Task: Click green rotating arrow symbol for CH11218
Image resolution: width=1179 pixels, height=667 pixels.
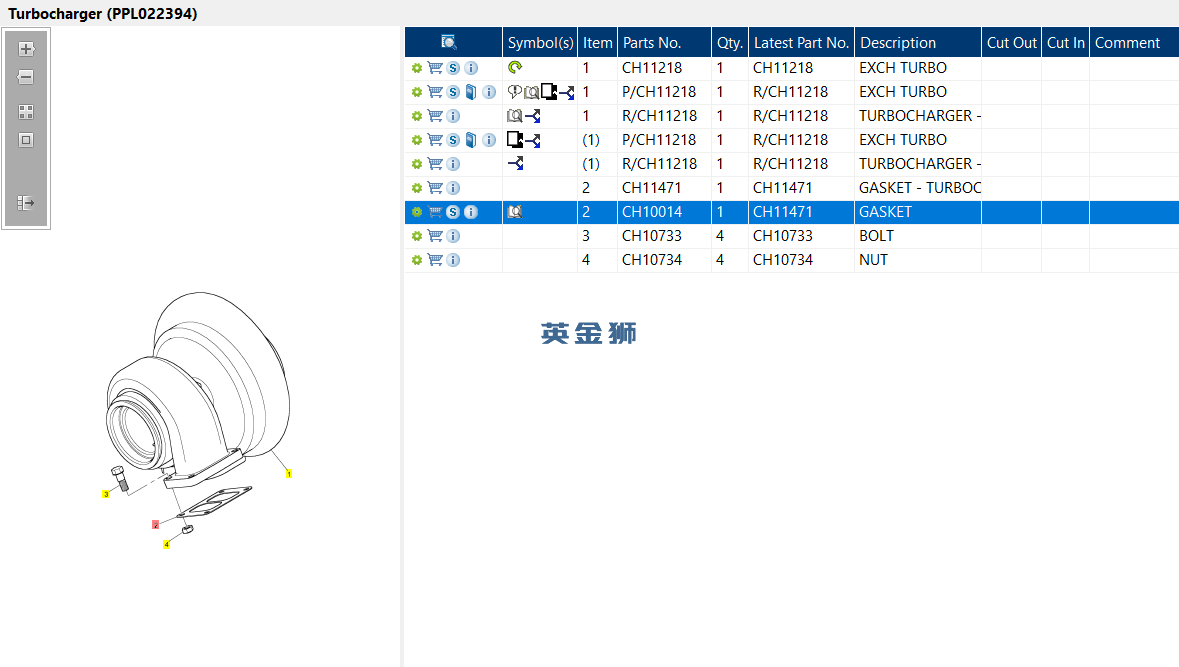Action: (x=515, y=68)
